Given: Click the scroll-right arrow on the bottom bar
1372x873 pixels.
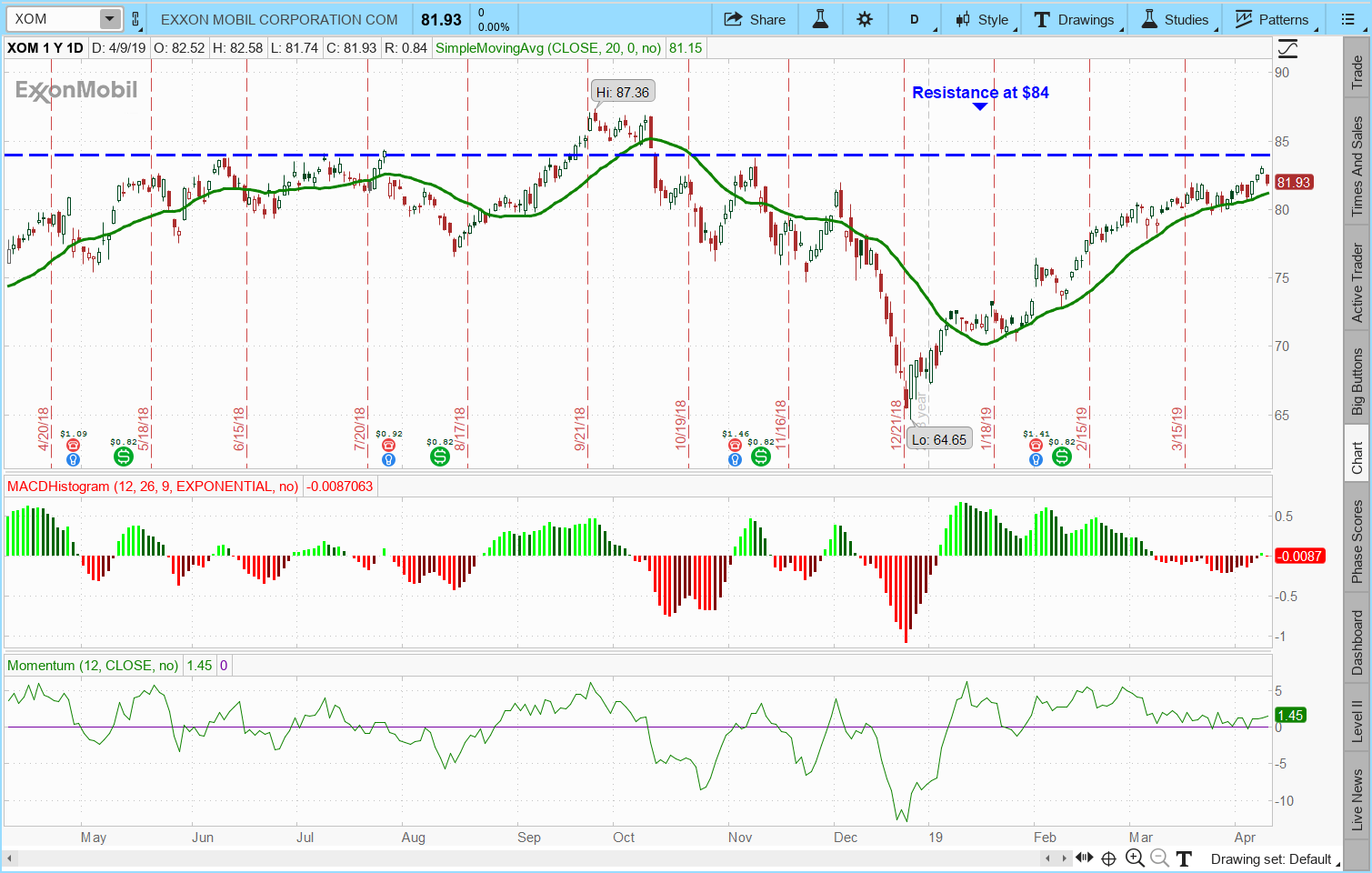Looking at the screenshot, I should point(1065,858).
